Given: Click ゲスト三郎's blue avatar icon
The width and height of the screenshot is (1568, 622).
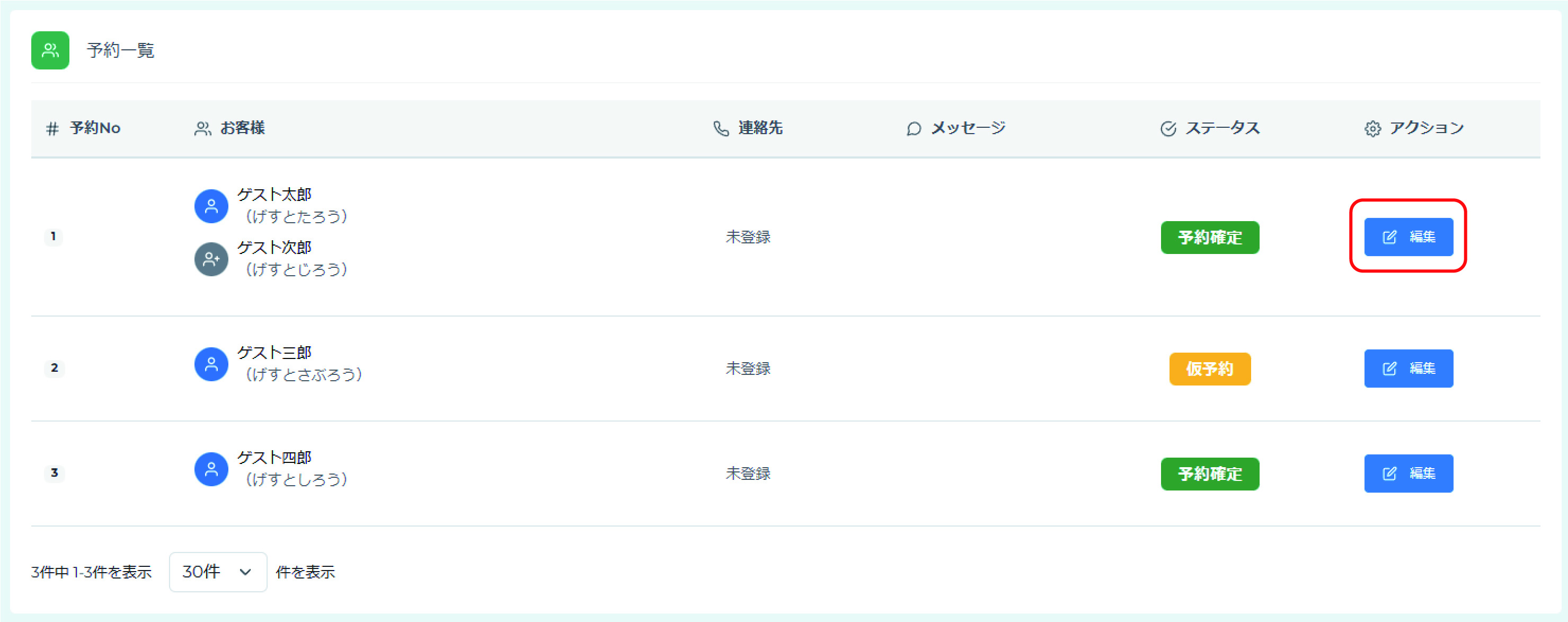Looking at the screenshot, I should point(211,364).
